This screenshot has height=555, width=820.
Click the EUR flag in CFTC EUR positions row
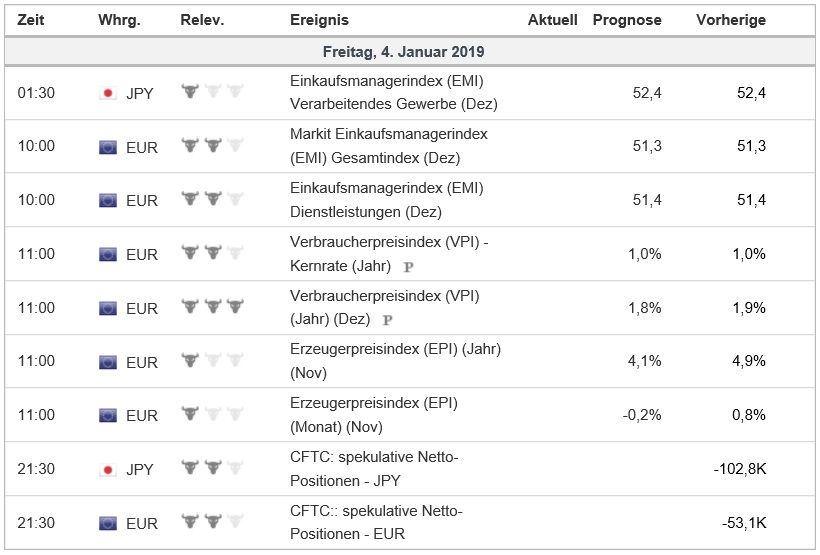(x=108, y=523)
